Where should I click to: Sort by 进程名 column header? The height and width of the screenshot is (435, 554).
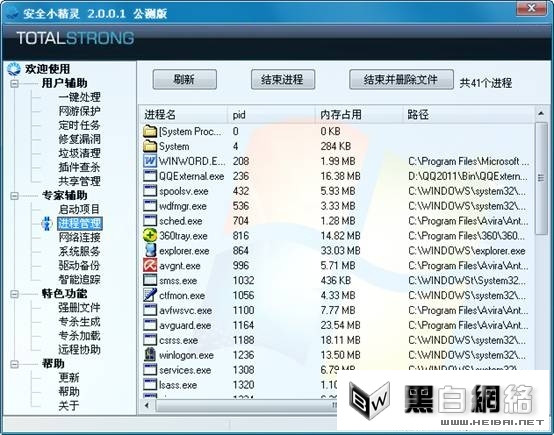(x=183, y=114)
